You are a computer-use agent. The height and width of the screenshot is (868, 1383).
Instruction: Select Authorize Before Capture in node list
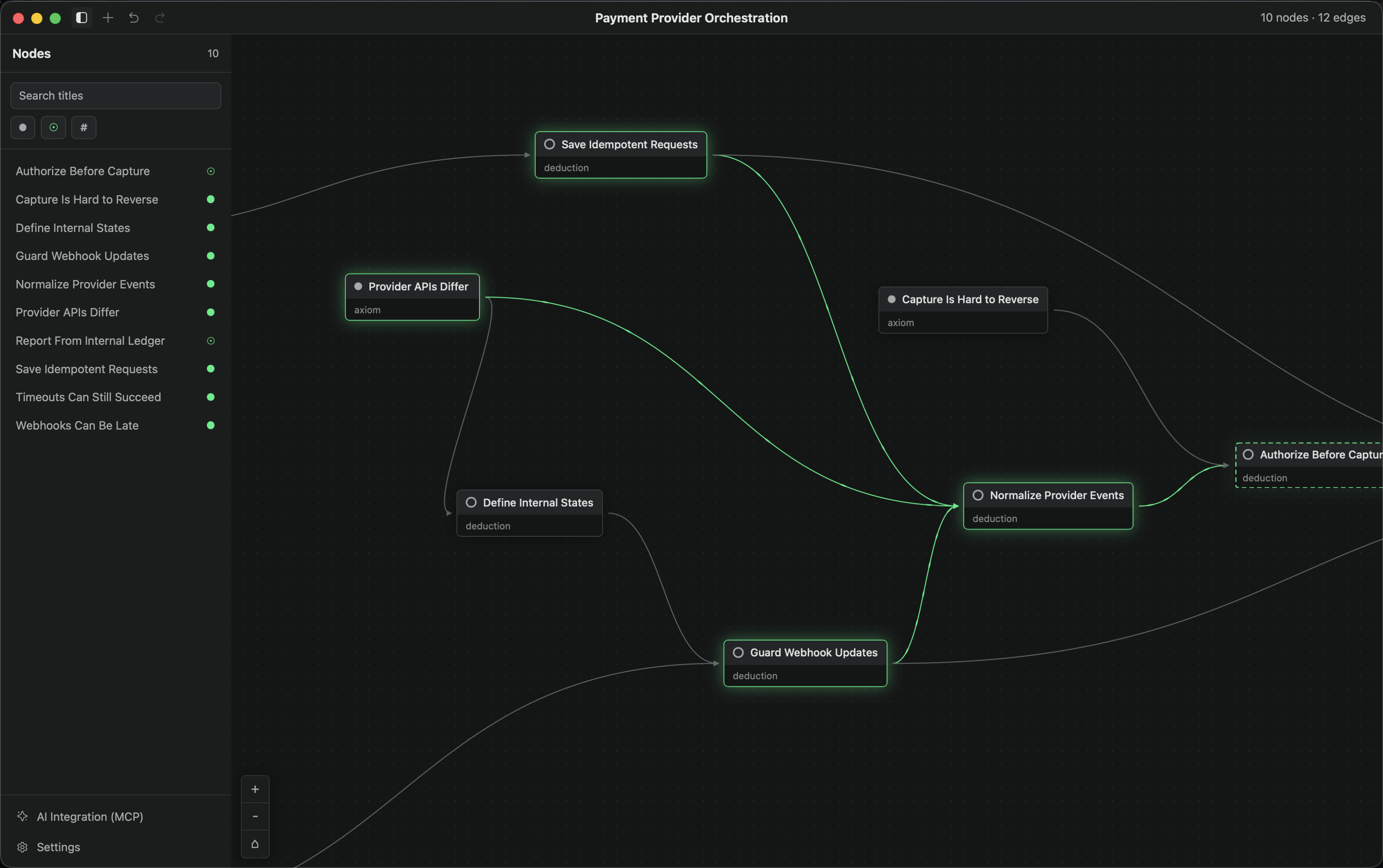(115, 171)
